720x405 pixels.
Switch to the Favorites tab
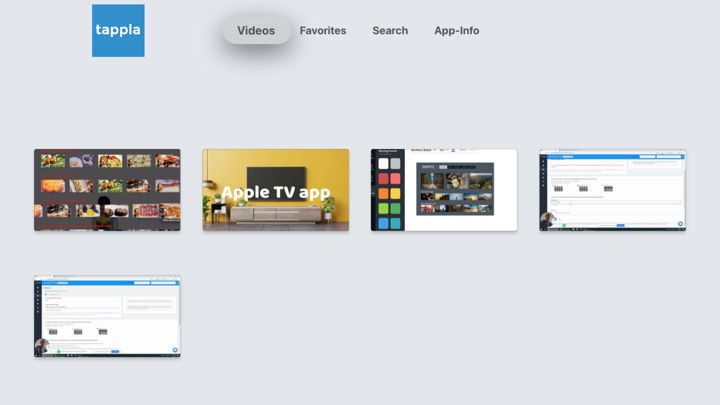pyautogui.click(x=323, y=30)
